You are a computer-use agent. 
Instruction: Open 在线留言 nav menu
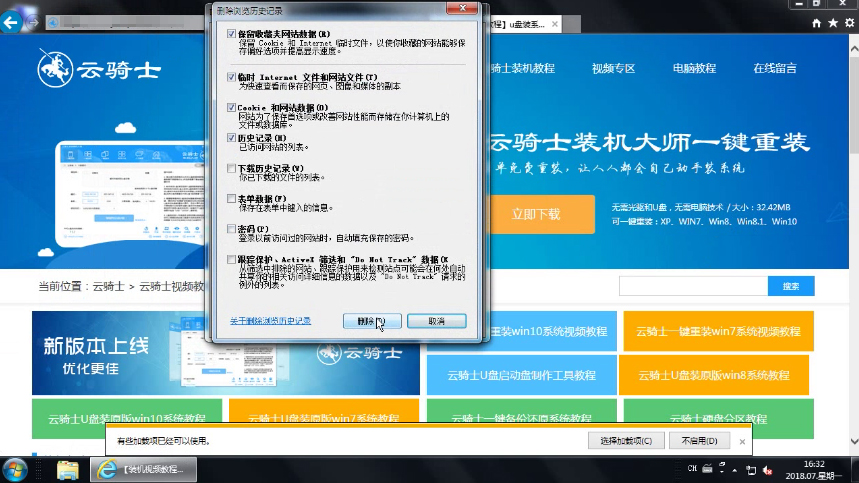pos(775,68)
